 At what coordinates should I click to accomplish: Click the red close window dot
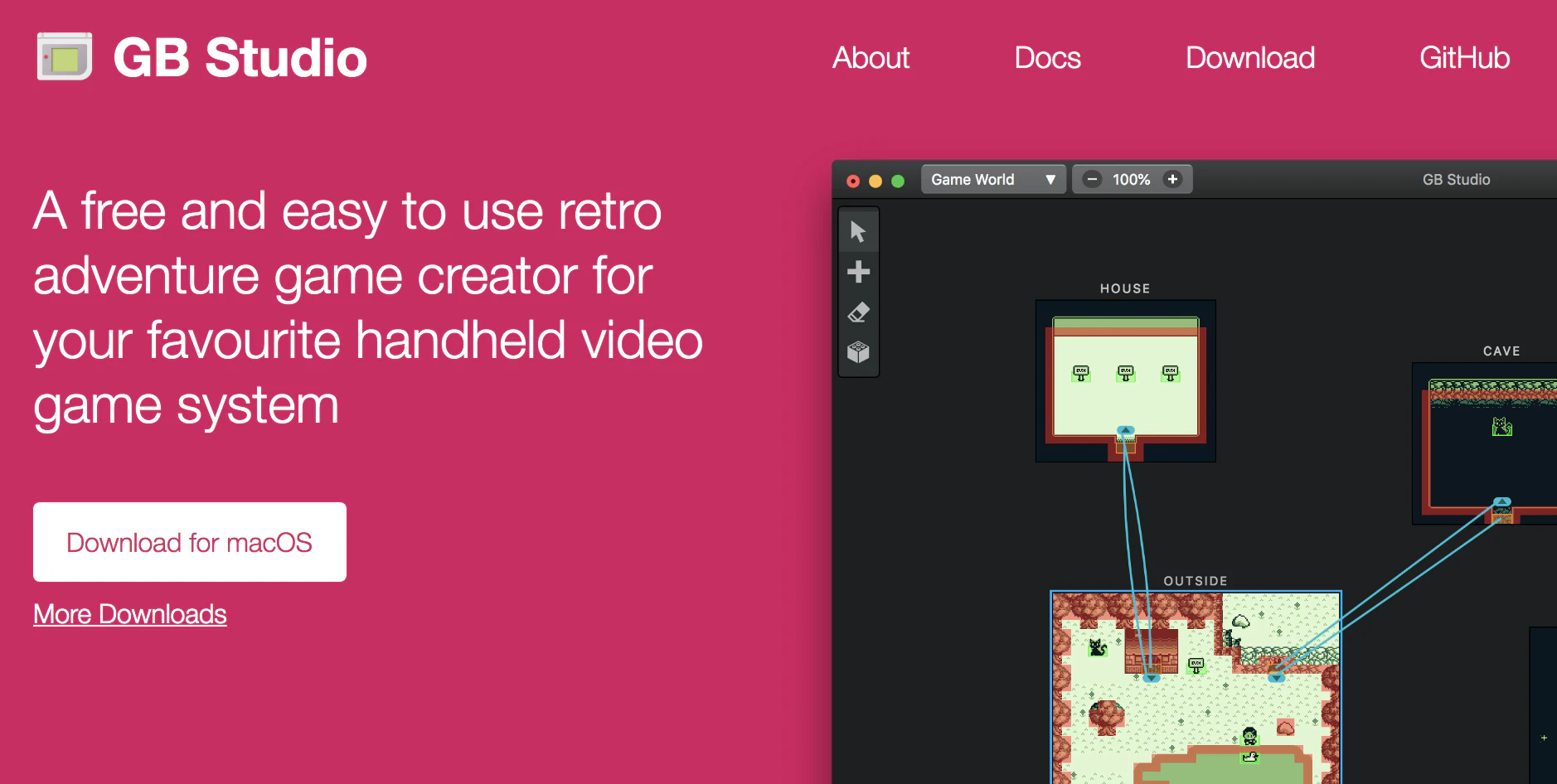coord(853,181)
